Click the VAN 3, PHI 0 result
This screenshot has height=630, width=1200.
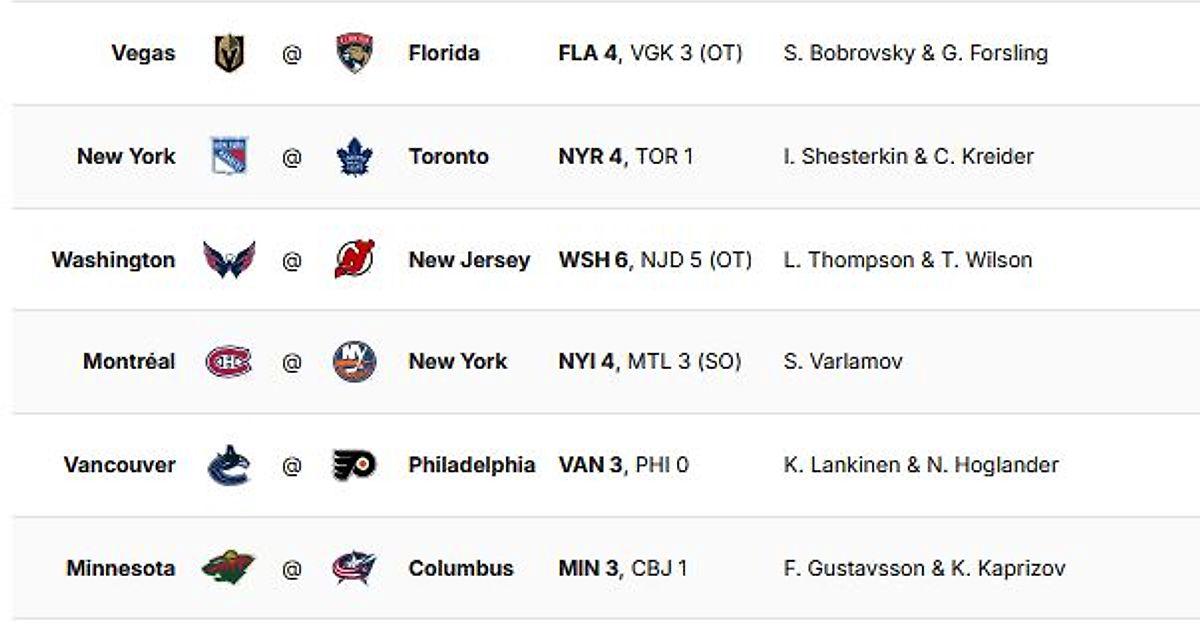pyautogui.click(x=623, y=465)
